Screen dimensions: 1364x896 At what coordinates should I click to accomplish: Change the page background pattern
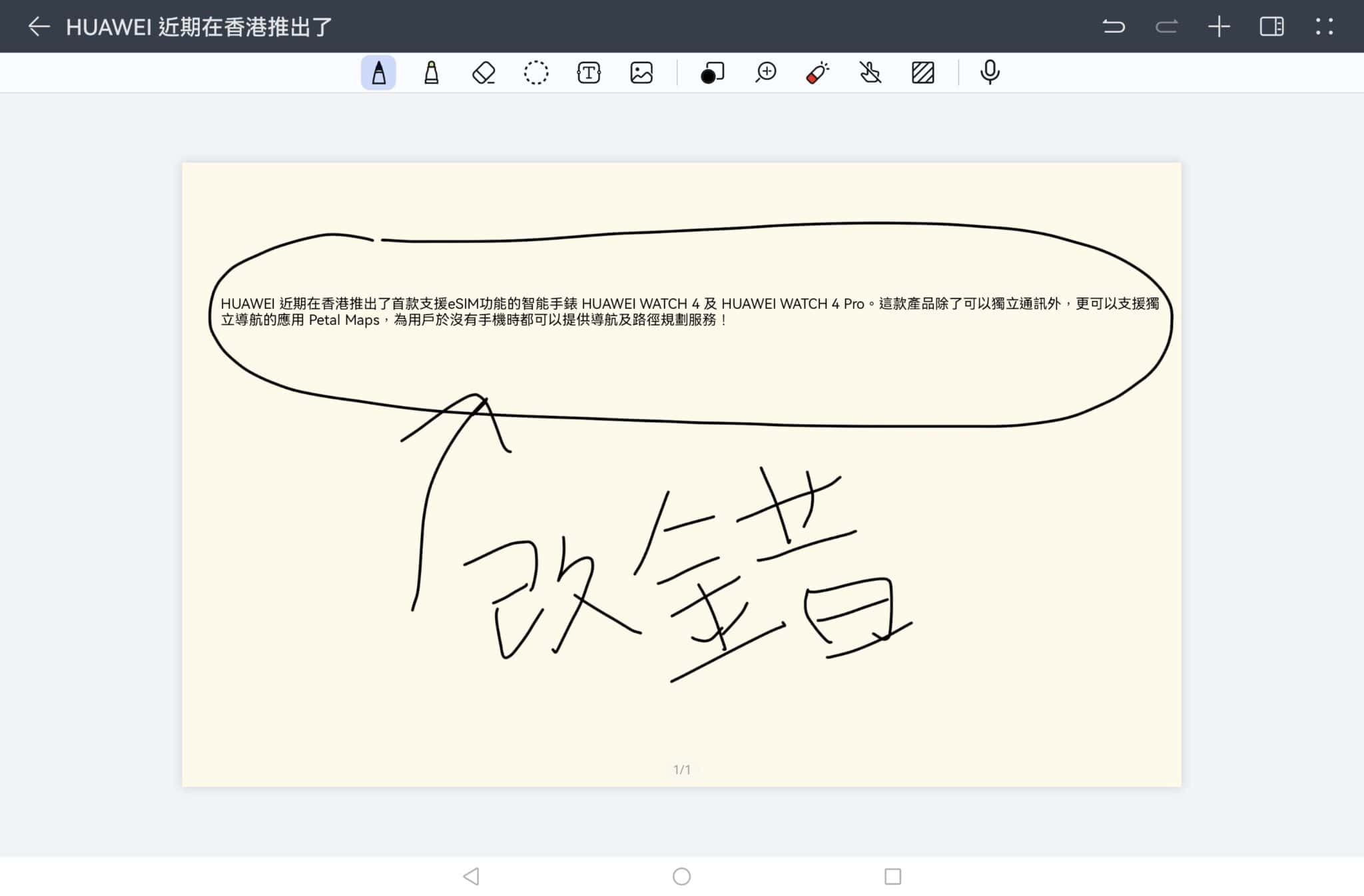point(924,73)
